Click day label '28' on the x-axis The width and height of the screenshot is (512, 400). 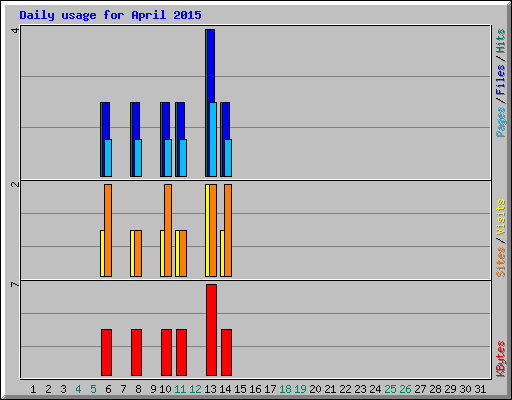[435, 389]
